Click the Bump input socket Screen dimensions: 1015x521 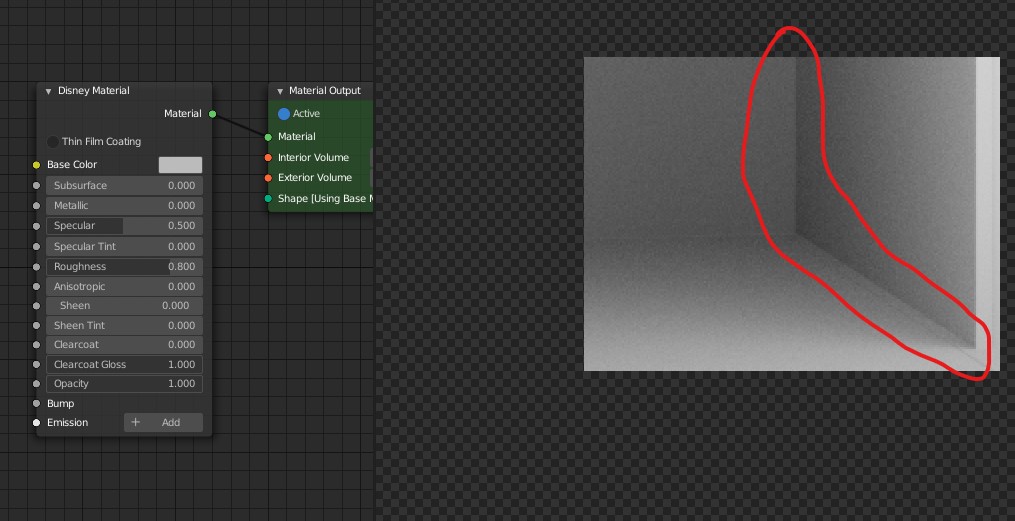tap(37, 404)
